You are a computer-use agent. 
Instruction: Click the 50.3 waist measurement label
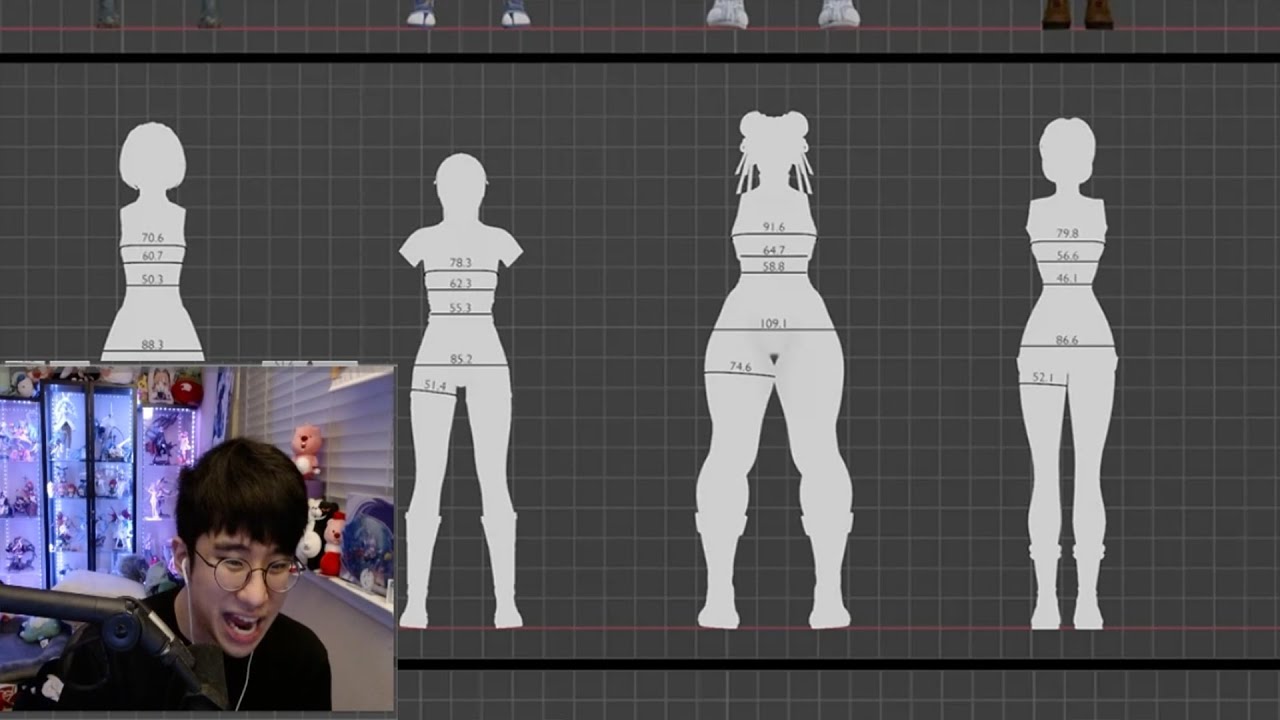point(153,280)
